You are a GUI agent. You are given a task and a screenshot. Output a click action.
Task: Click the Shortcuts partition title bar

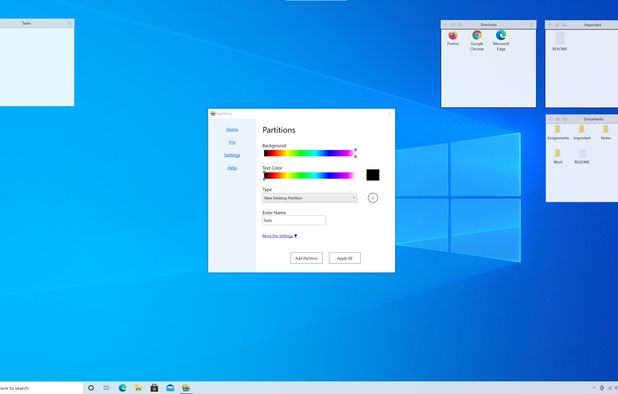pyautogui.click(x=488, y=24)
